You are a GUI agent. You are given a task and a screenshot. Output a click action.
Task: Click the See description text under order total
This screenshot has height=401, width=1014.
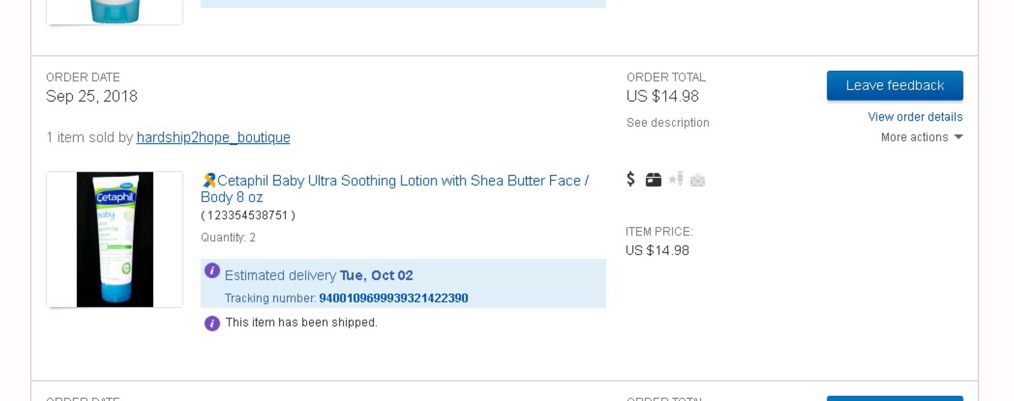[x=667, y=122]
